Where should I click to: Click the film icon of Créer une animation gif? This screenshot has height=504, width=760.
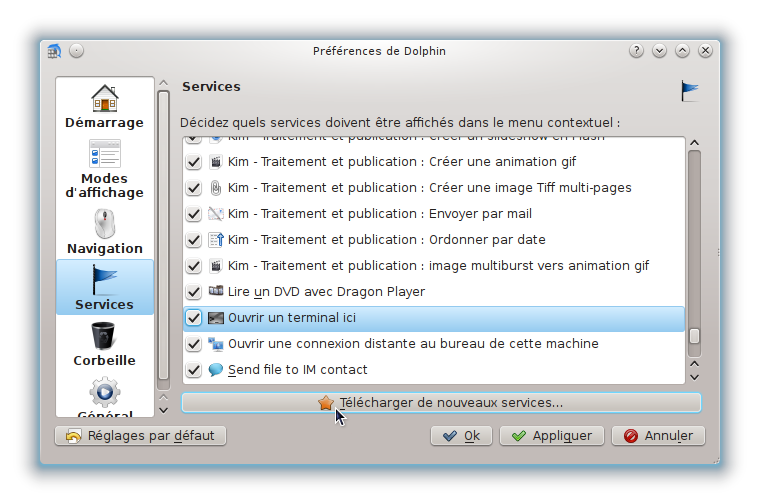pos(216,162)
